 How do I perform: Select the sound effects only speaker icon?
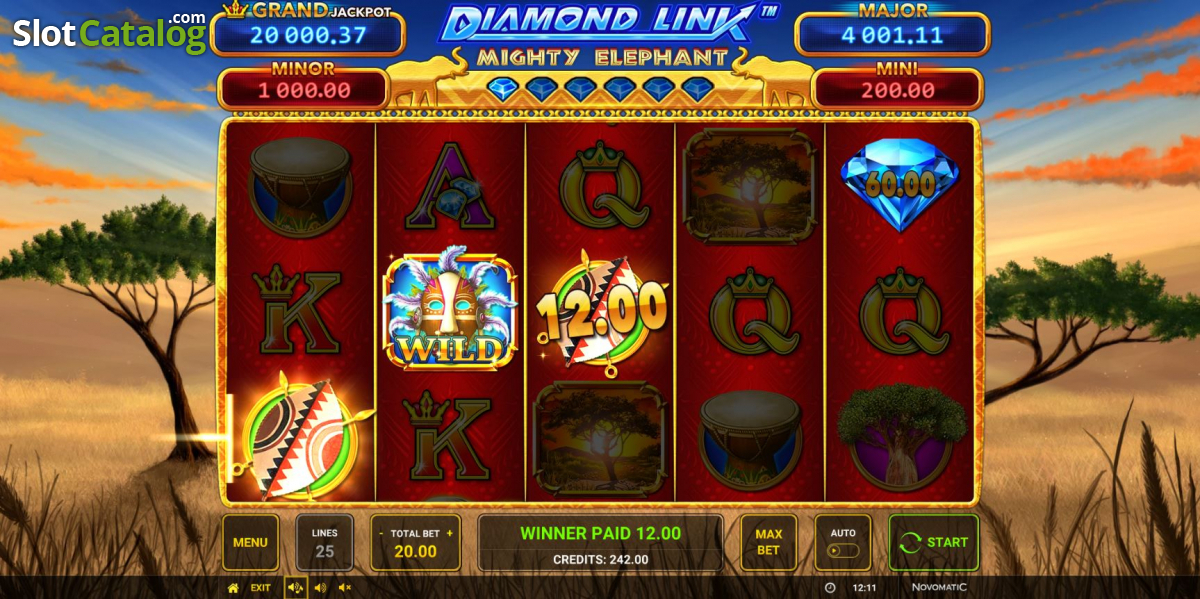tap(320, 588)
